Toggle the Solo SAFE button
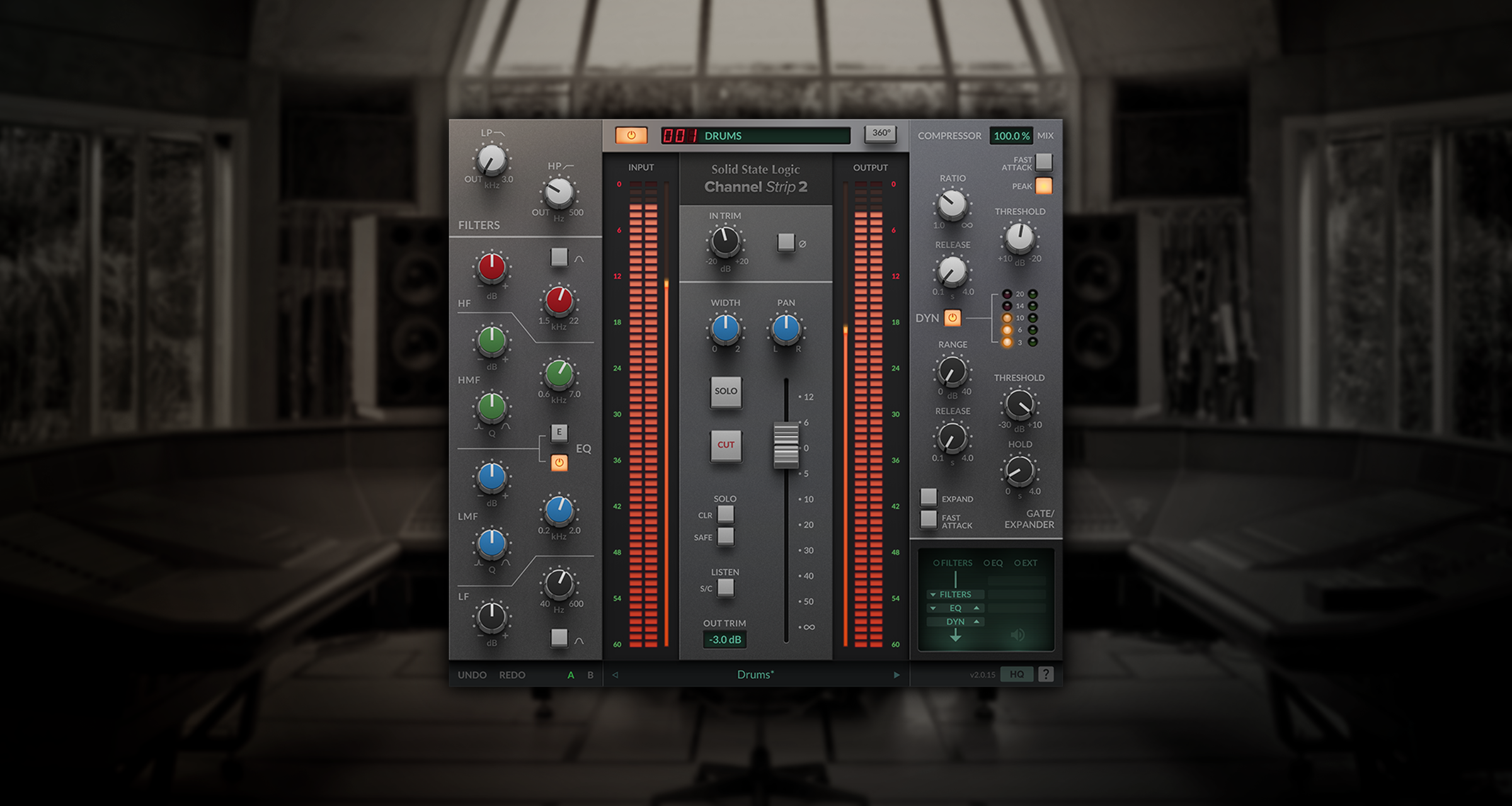Image resolution: width=1512 pixels, height=806 pixels. pyautogui.click(x=726, y=536)
